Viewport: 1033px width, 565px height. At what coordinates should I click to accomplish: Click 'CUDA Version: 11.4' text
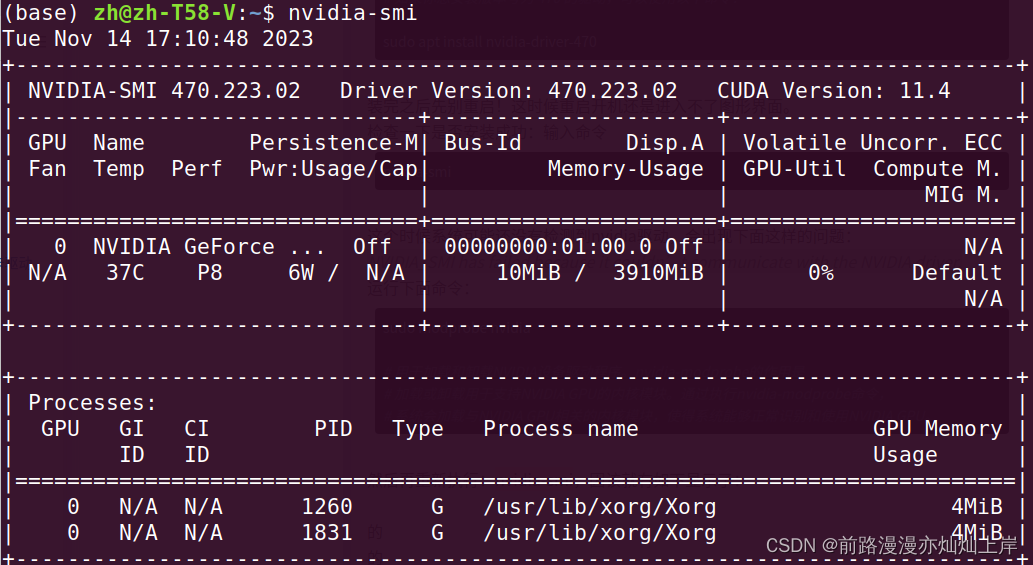pos(834,90)
